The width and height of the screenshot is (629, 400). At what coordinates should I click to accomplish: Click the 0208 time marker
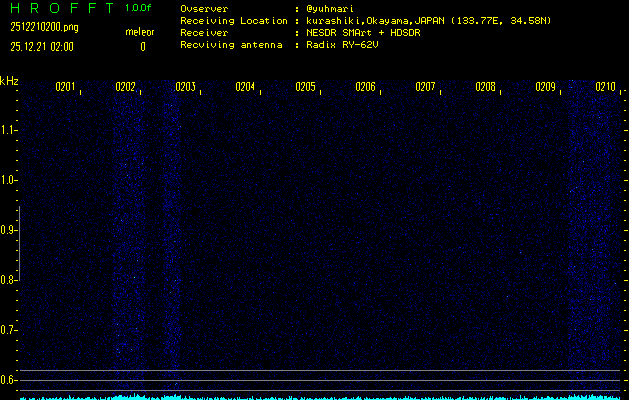pyautogui.click(x=485, y=87)
